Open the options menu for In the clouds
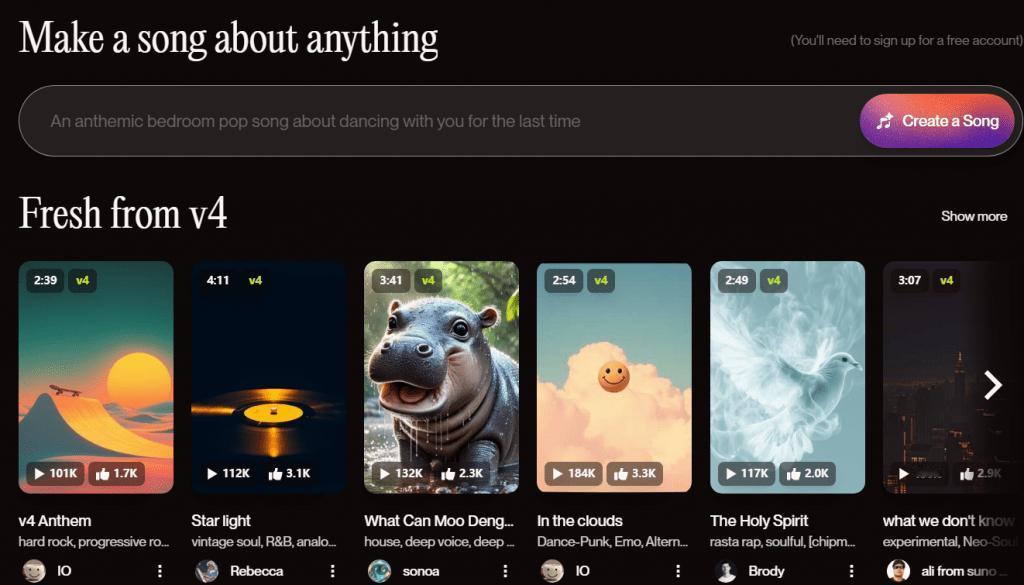The height and width of the screenshot is (585, 1024). click(x=678, y=571)
